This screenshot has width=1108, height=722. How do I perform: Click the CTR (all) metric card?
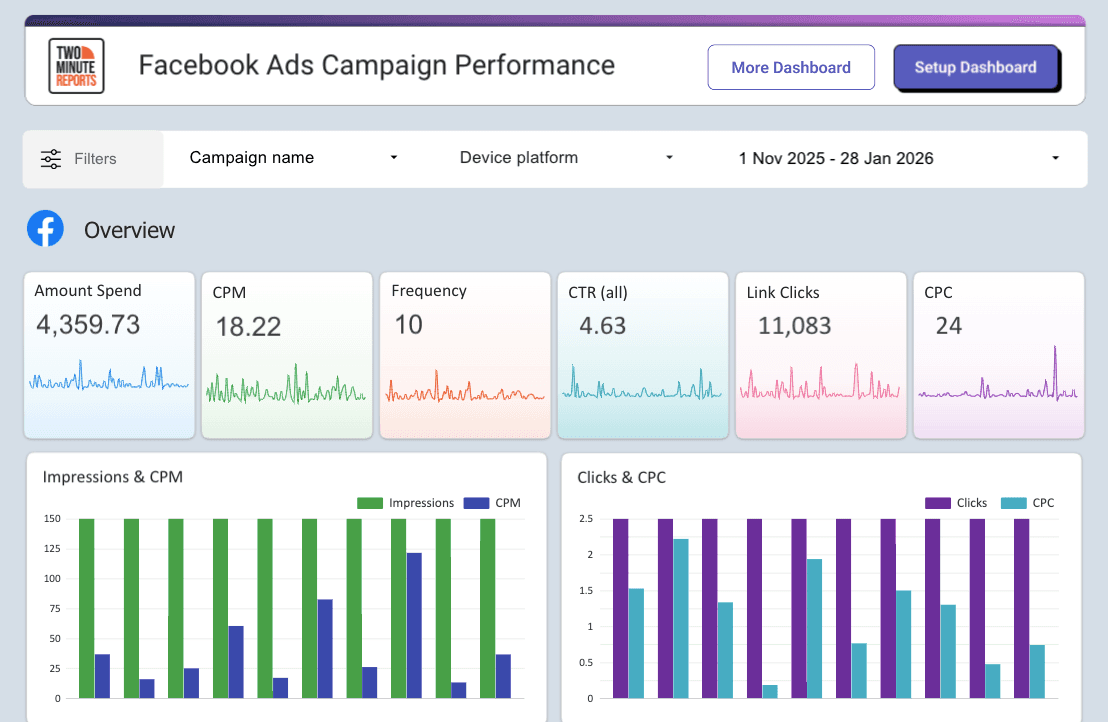click(x=642, y=355)
